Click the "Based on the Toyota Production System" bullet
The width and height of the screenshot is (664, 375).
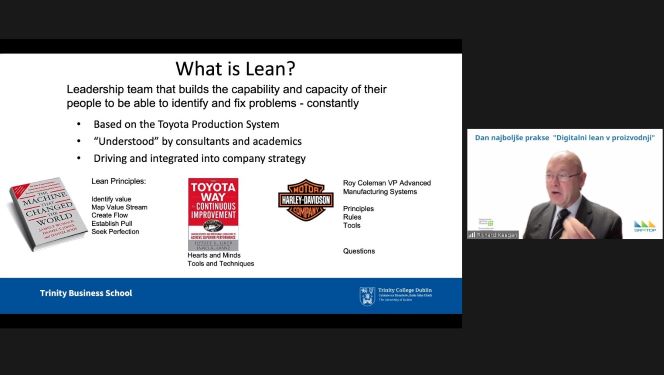pos(186,124)
